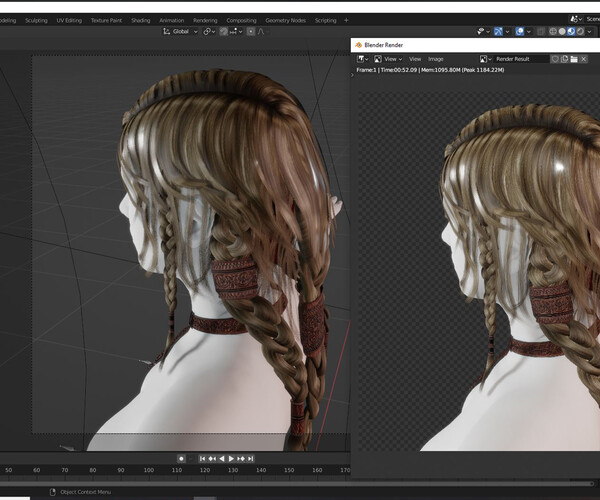Switch to solid viewport shading
The width and height of the screenshot is (600, 500).
tap(562, 31)
